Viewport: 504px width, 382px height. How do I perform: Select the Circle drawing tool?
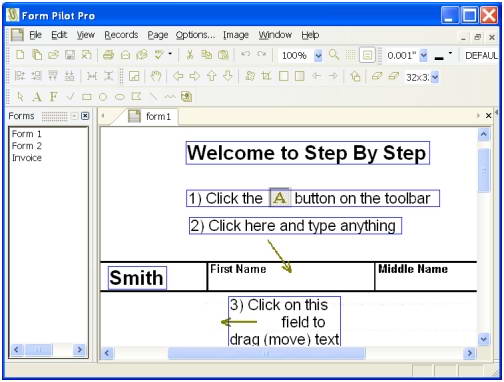tap(103, 97)
